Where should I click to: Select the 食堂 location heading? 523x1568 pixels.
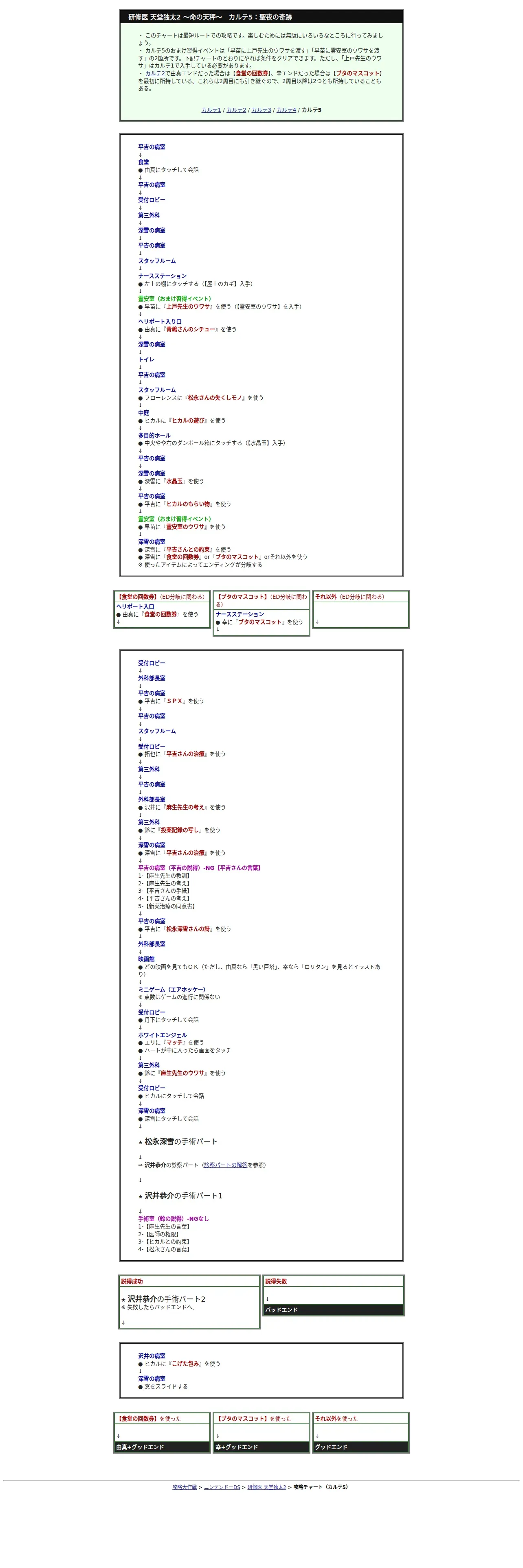tap(143, 162)
